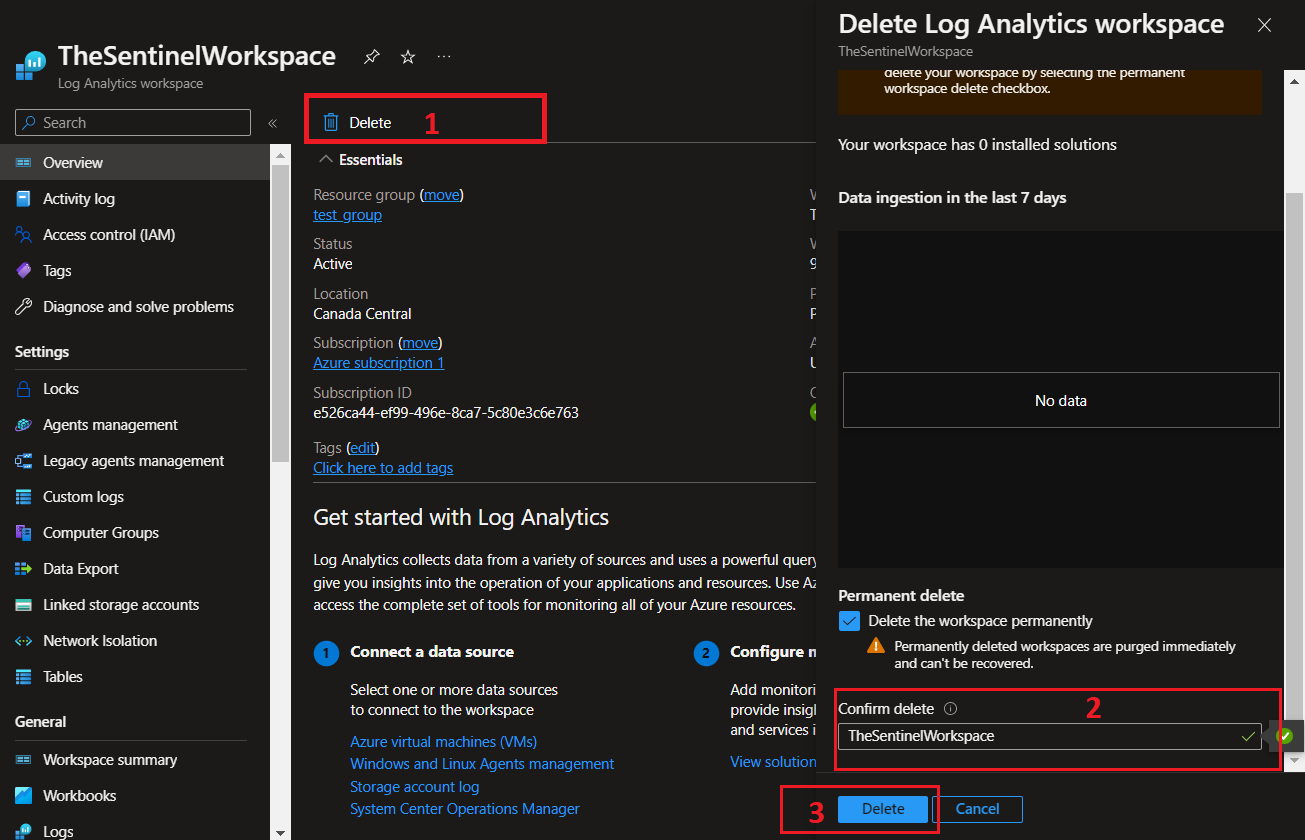Viewport: 1305px width, 840px height.
Task: Click the sidebar vertical scrollbar
Action: 281,313
